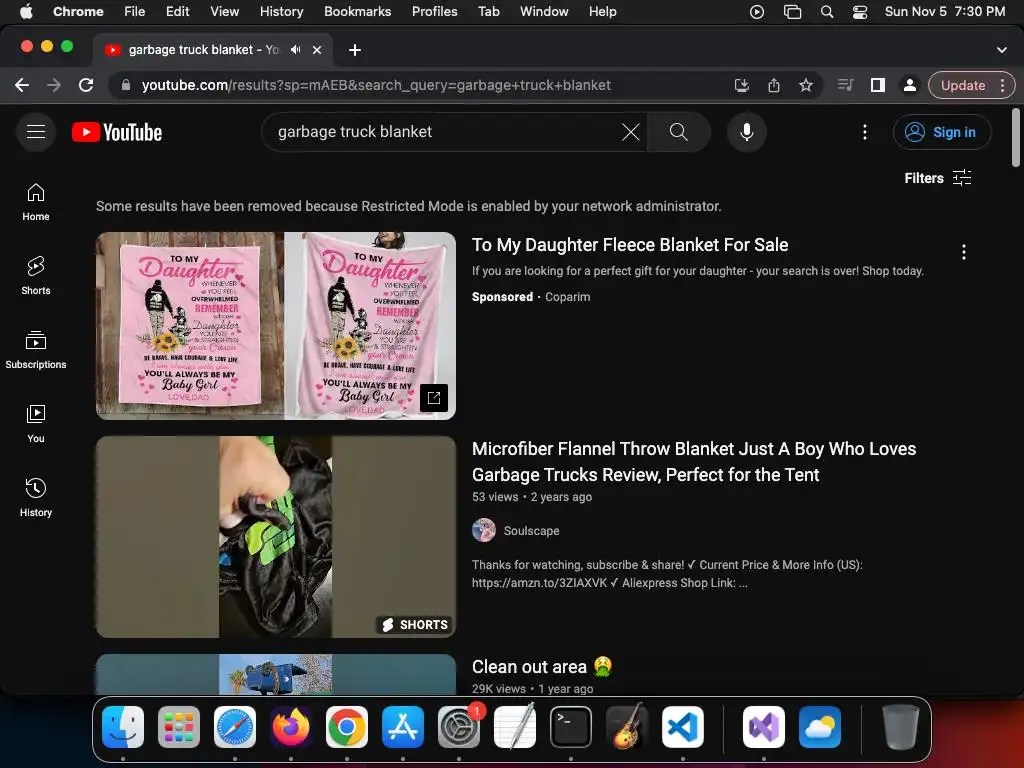
Task: Click external link icon on ad thumbnail
Action: tap(434, 398)
